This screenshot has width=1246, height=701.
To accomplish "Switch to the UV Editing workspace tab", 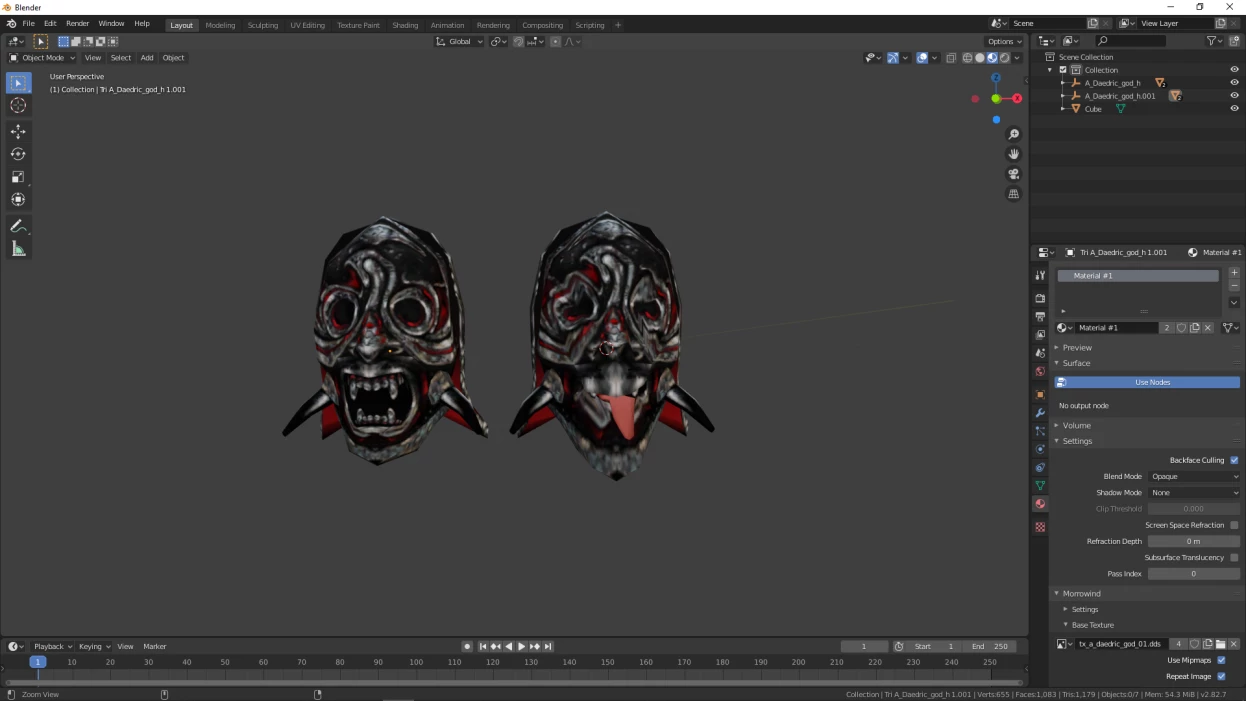I will point(307,25).
